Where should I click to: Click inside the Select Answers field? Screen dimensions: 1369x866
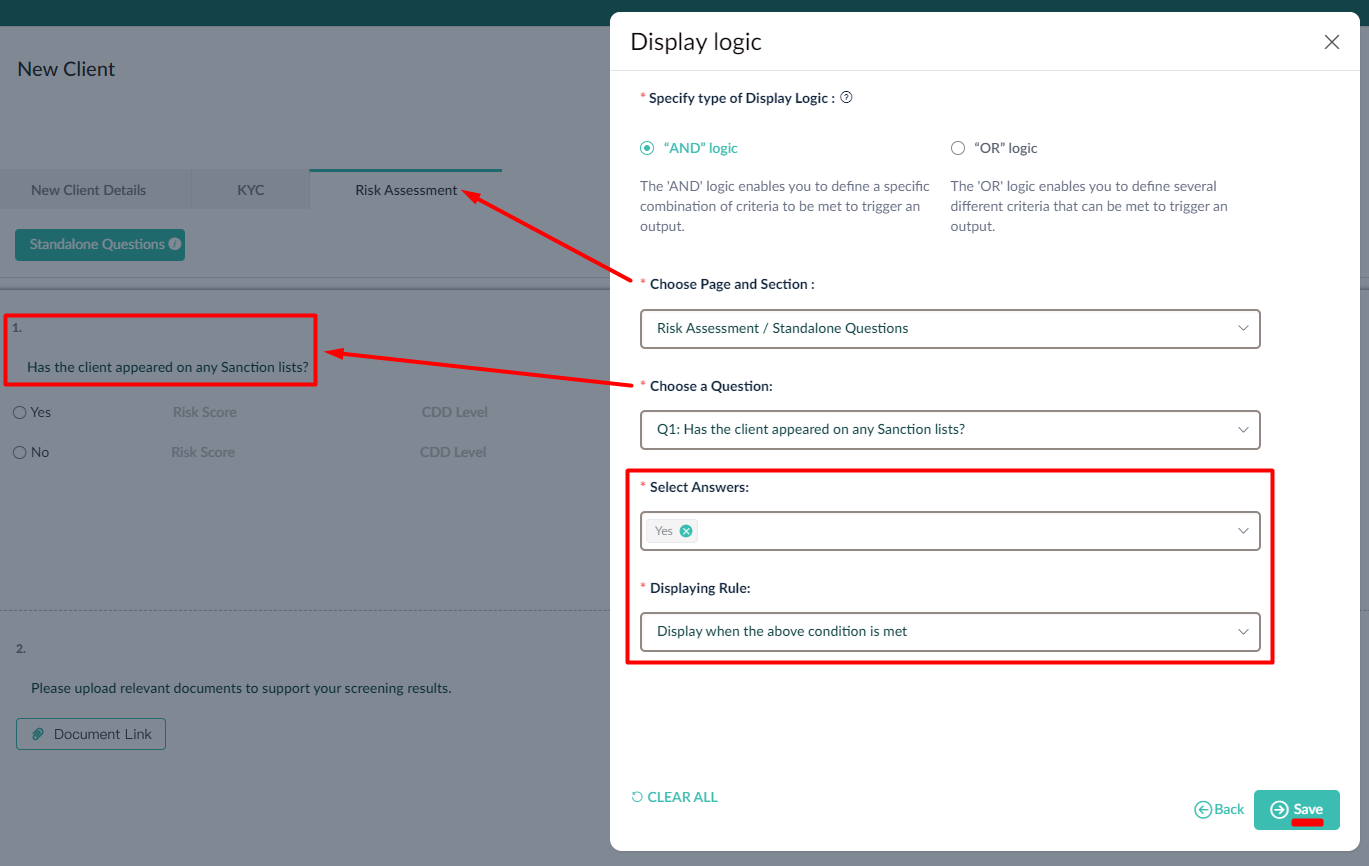[x=960, y=531]
